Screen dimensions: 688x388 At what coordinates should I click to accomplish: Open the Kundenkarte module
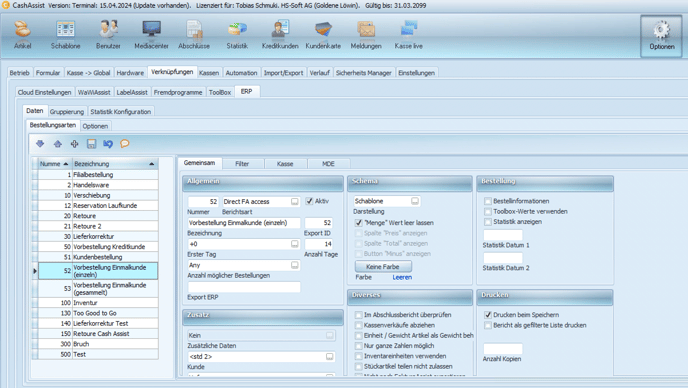click(x=323, y=35)
